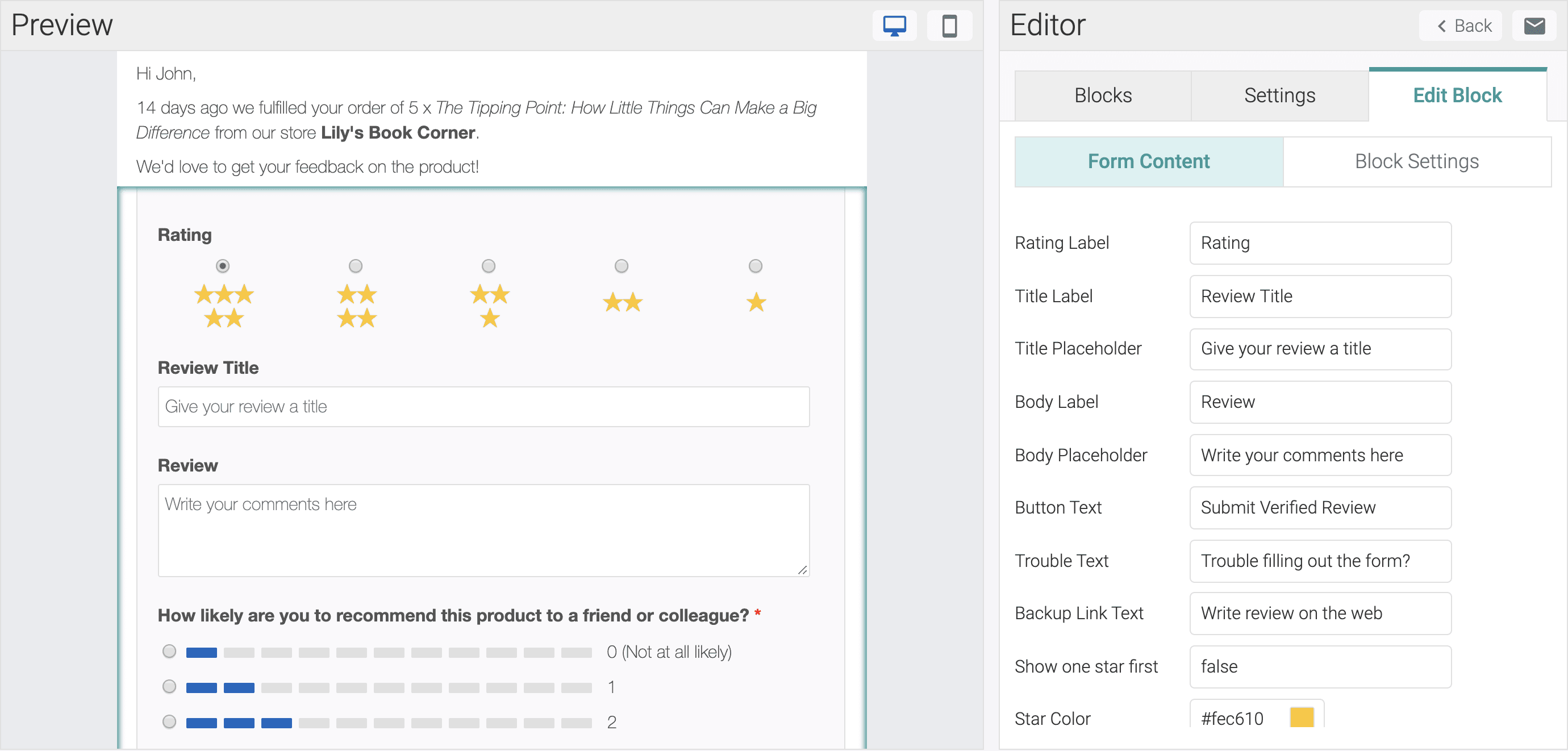Screen dimensions: 1568x751
Task: Select the one-star rating radio button
Action: 755,266
